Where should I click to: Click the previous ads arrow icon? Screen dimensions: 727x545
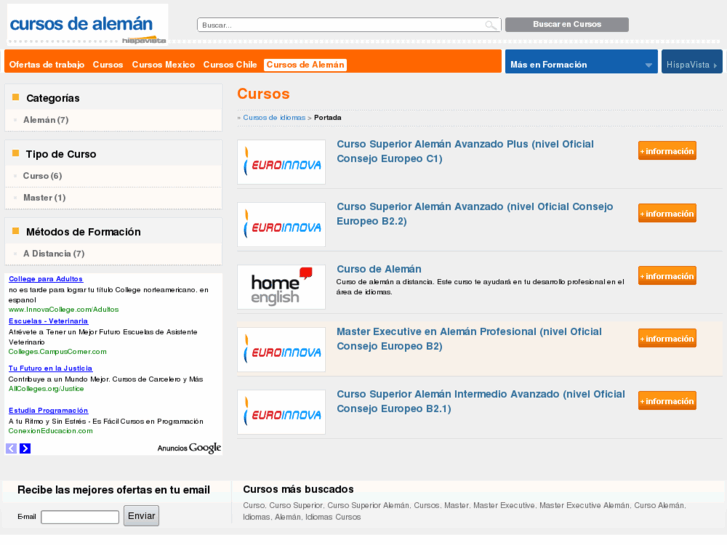click(x=11, y=448)
